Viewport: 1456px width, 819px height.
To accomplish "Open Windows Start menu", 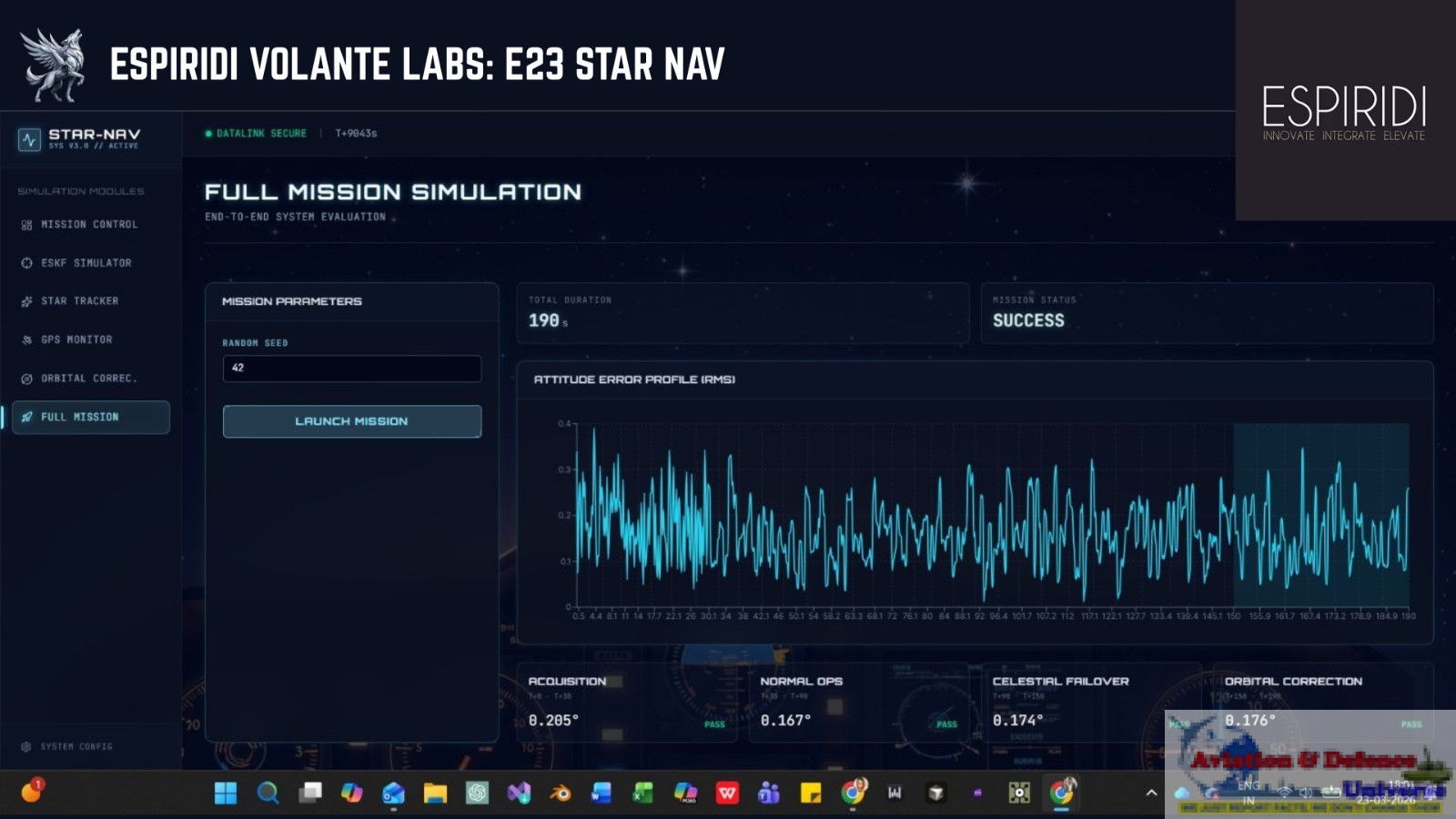I will click(x=226, y=794).
